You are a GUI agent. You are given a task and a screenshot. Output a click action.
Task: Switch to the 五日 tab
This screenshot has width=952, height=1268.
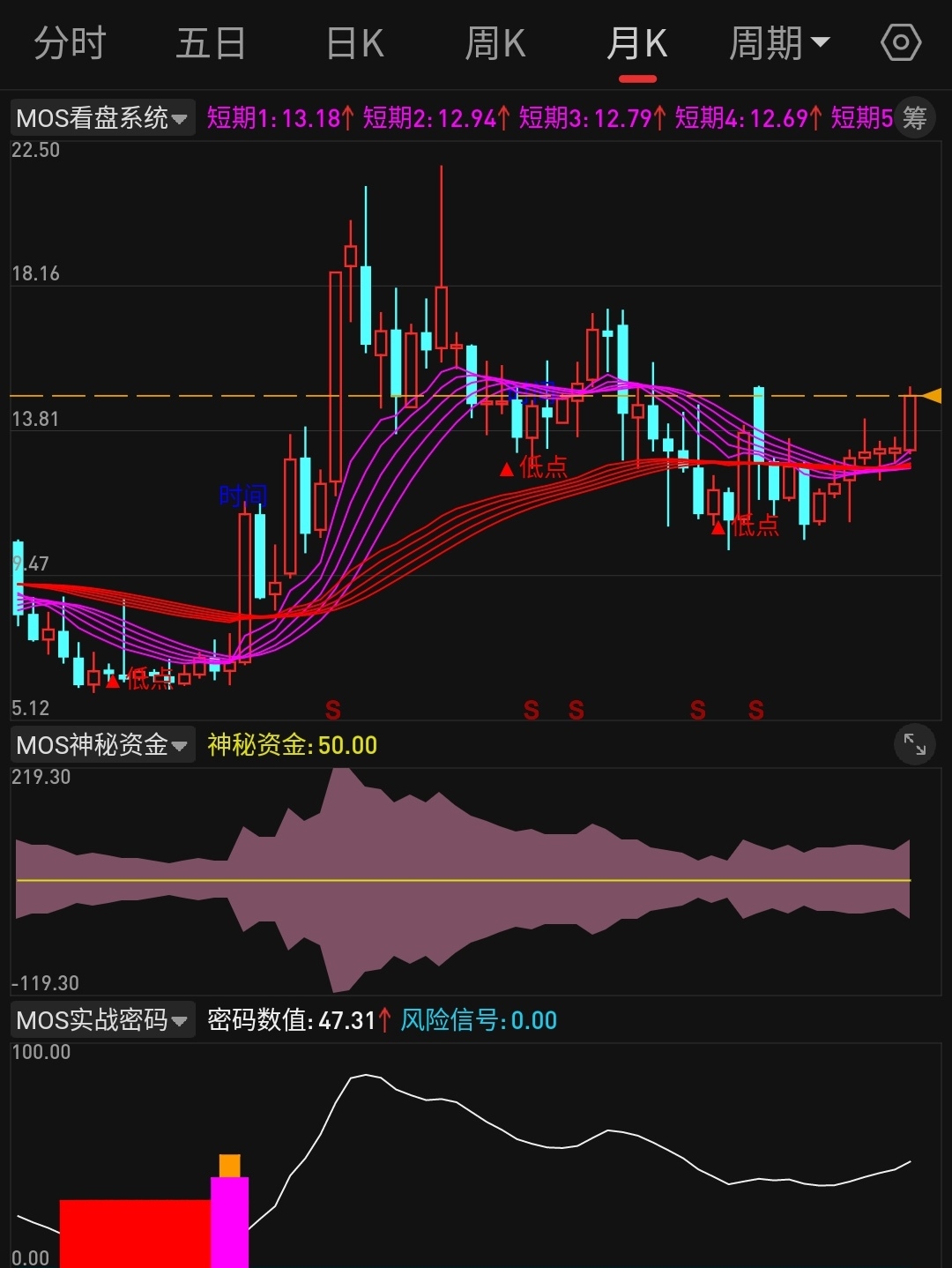[x=211, y=43]
